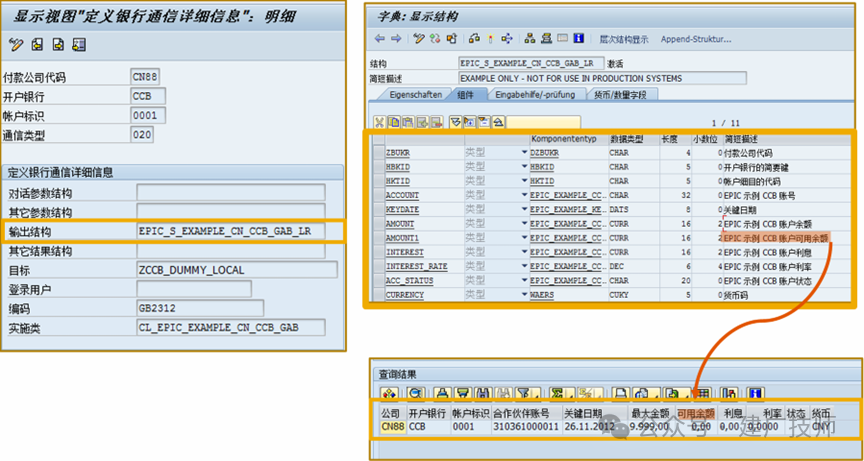Click the cut (scissors) icon above components table
The image size is (864, 461).
point(379,122)
